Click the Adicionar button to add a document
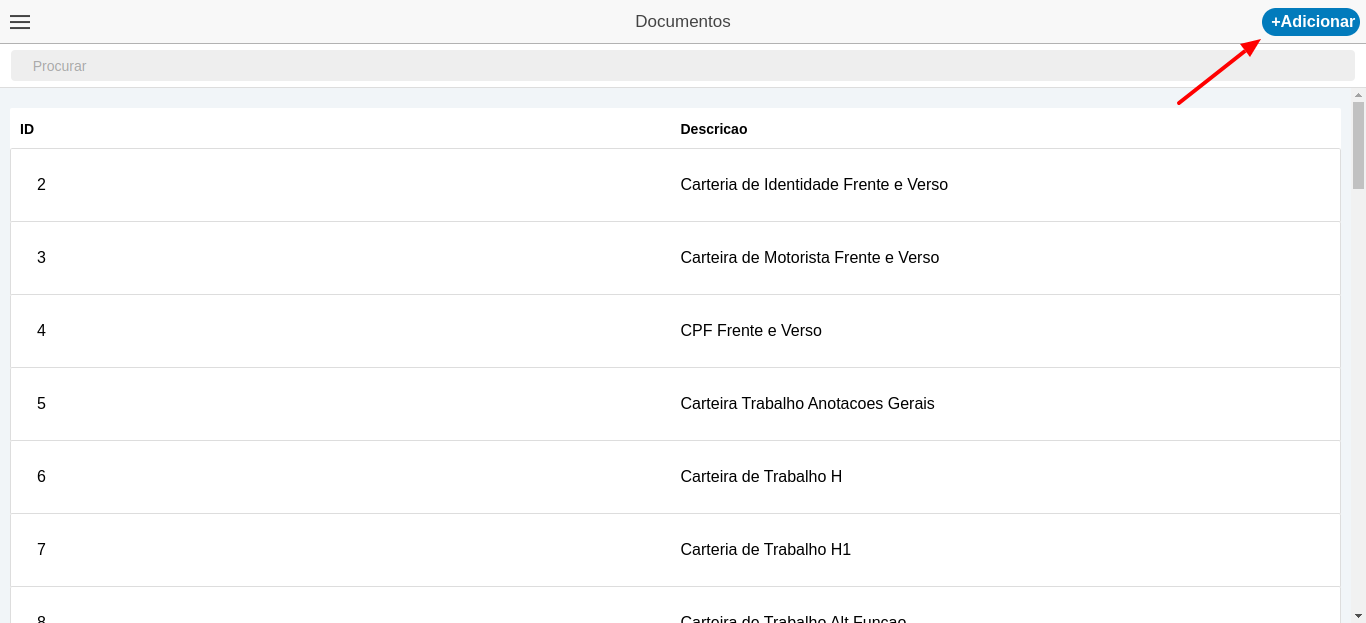 1310,20
